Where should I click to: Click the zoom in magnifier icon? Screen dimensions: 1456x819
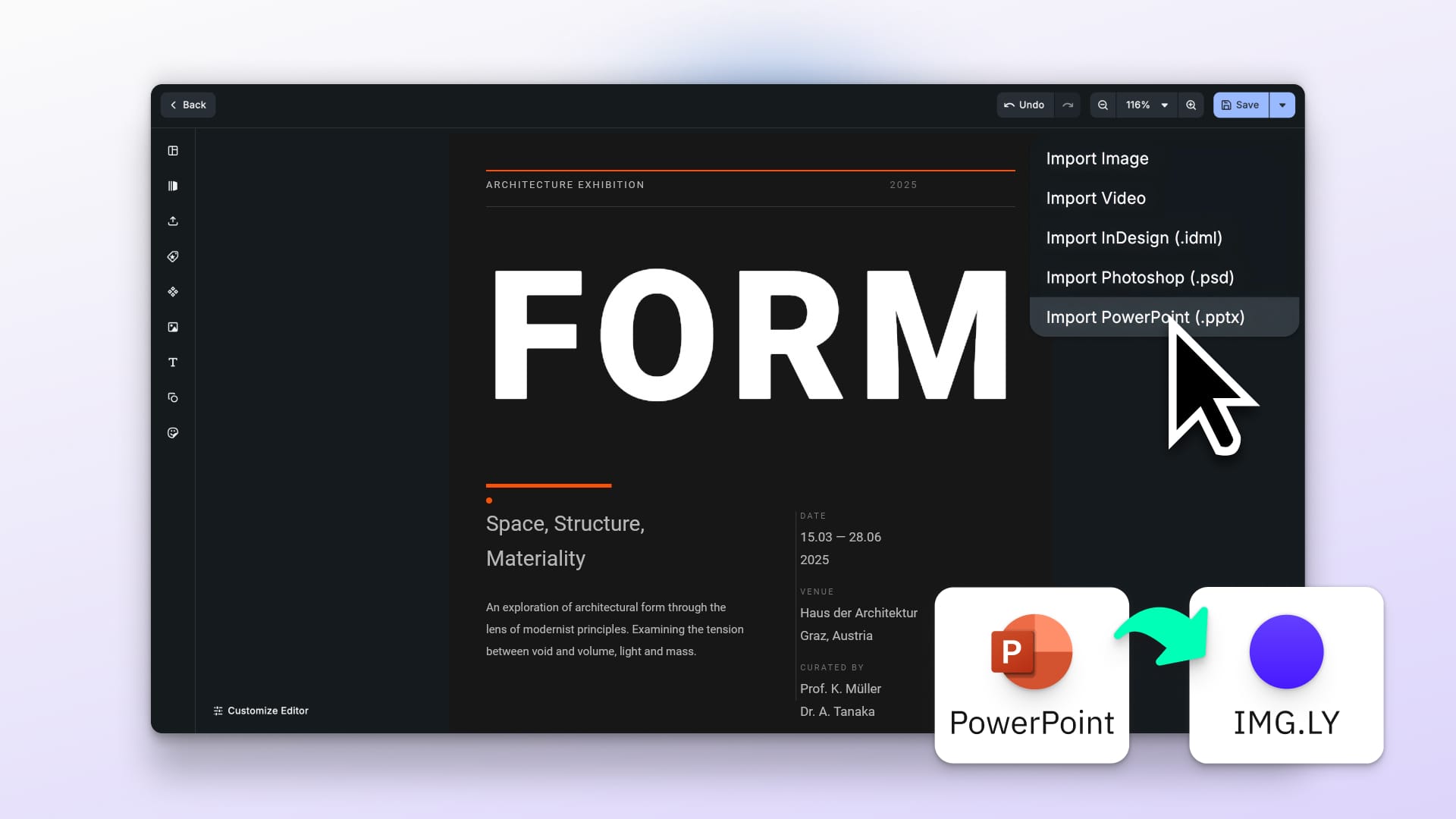click(1191, 105)
